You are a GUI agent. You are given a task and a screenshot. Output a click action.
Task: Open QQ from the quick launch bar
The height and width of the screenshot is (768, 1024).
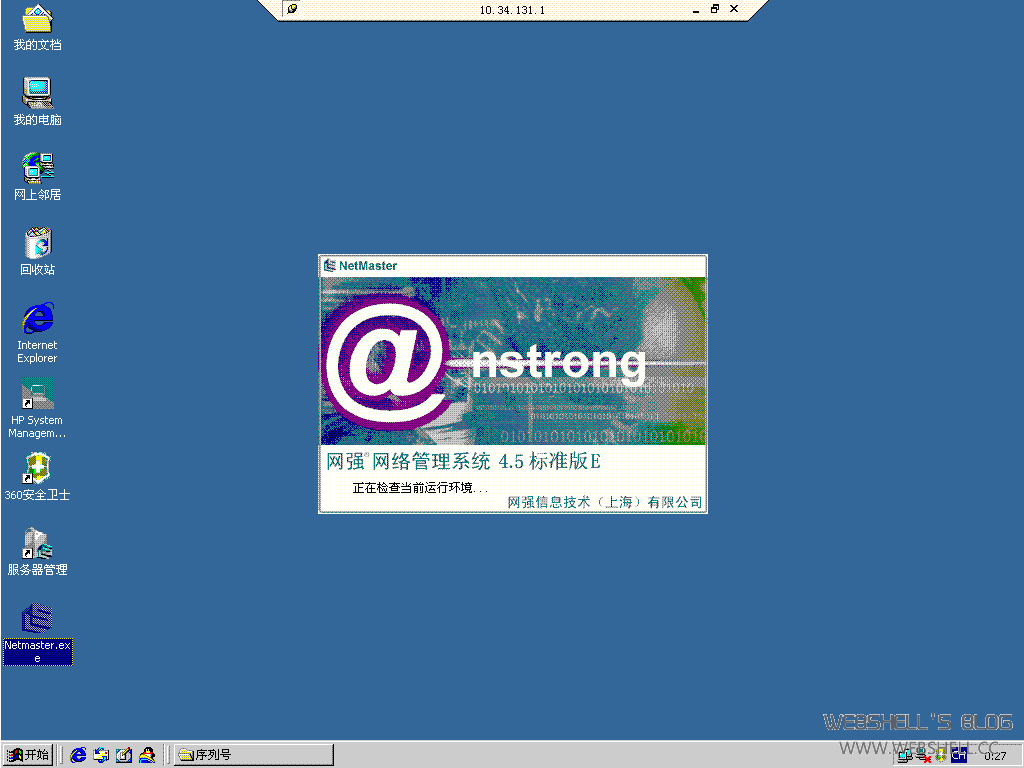[147, 755]
